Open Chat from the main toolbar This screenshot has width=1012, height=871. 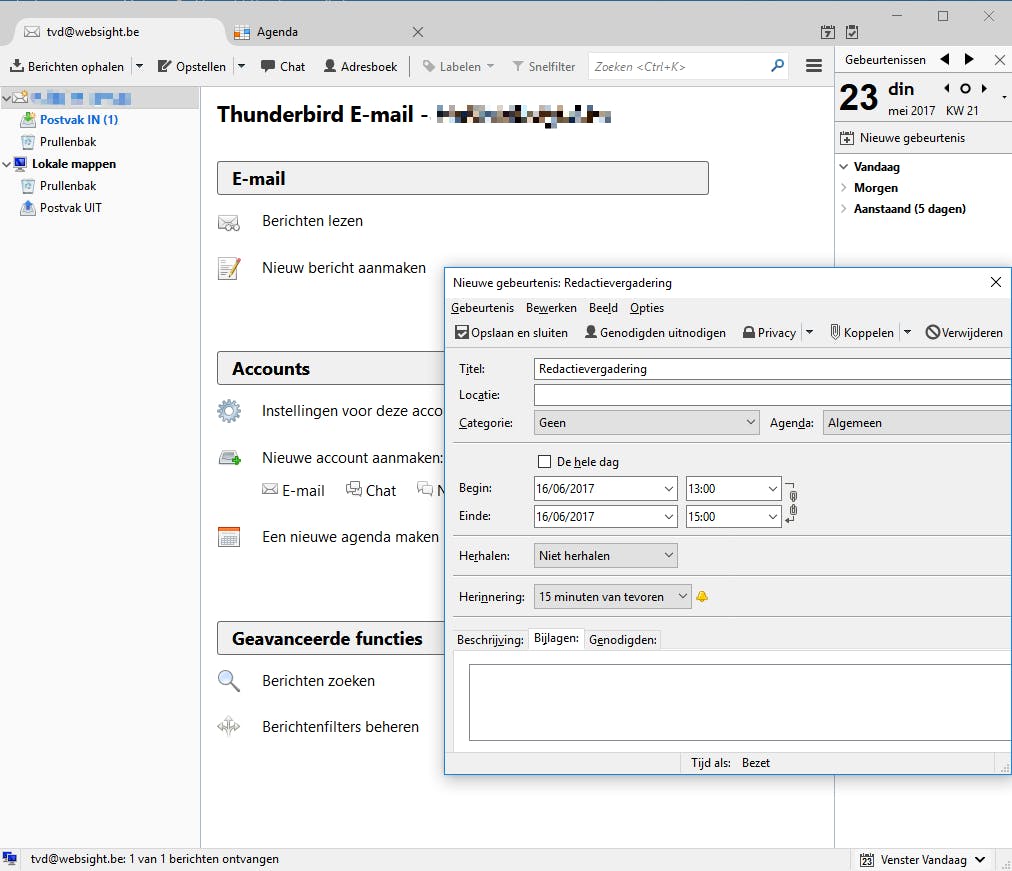283,66
